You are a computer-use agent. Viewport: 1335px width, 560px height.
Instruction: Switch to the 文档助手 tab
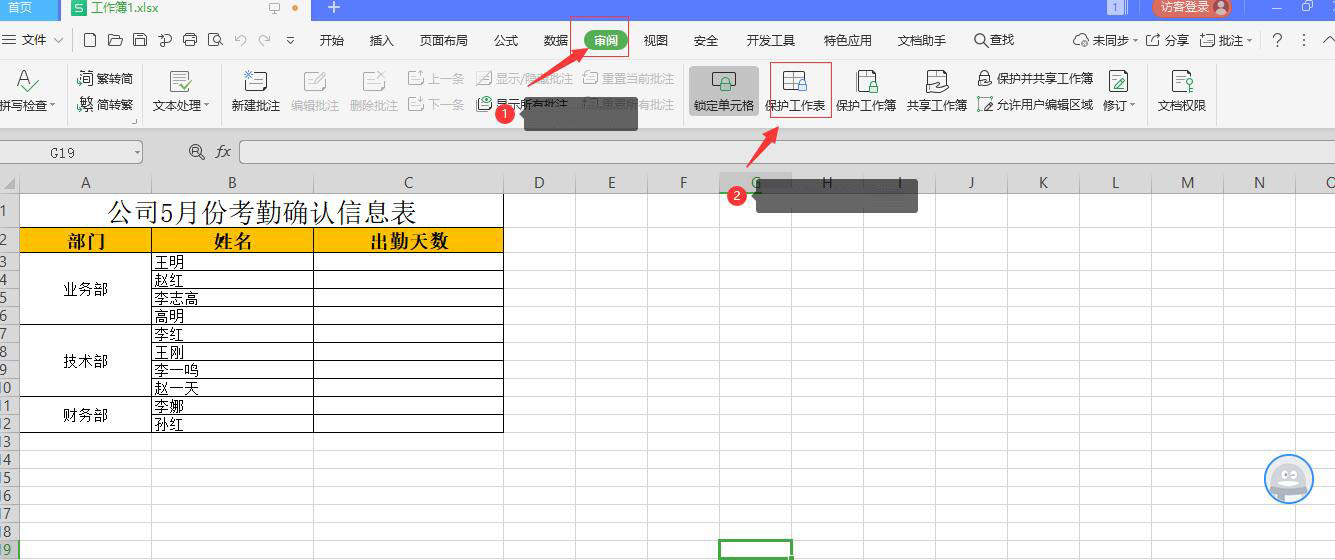921,40
